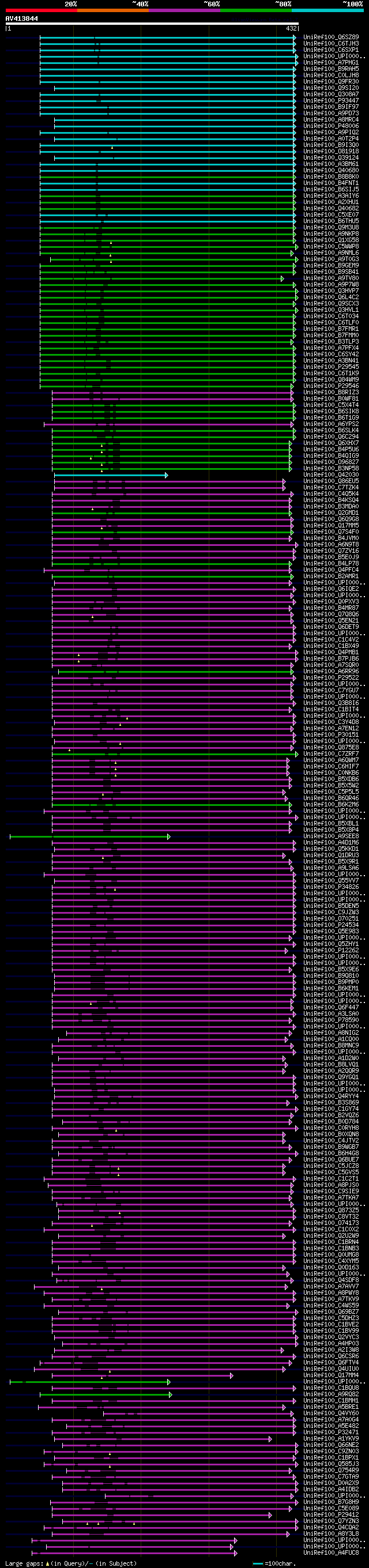Click hit label UniRef100_Q66NE2
Screen dimensions: 369x1568
pos(332,1445)
